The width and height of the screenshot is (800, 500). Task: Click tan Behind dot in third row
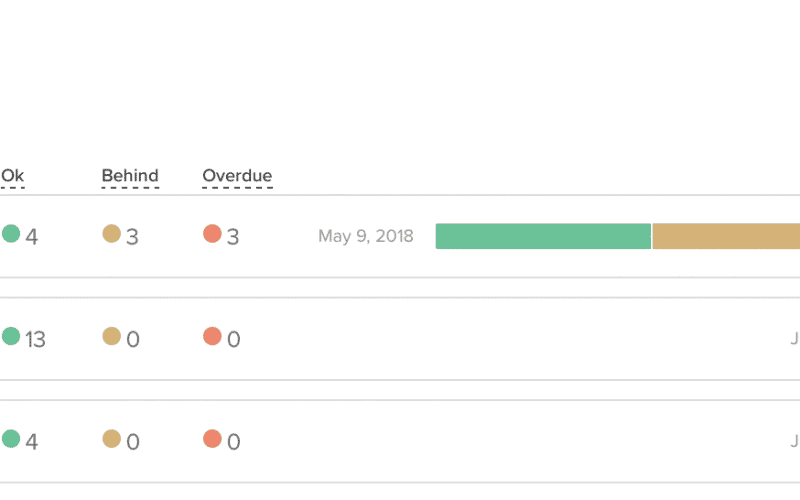pos(112,438)
